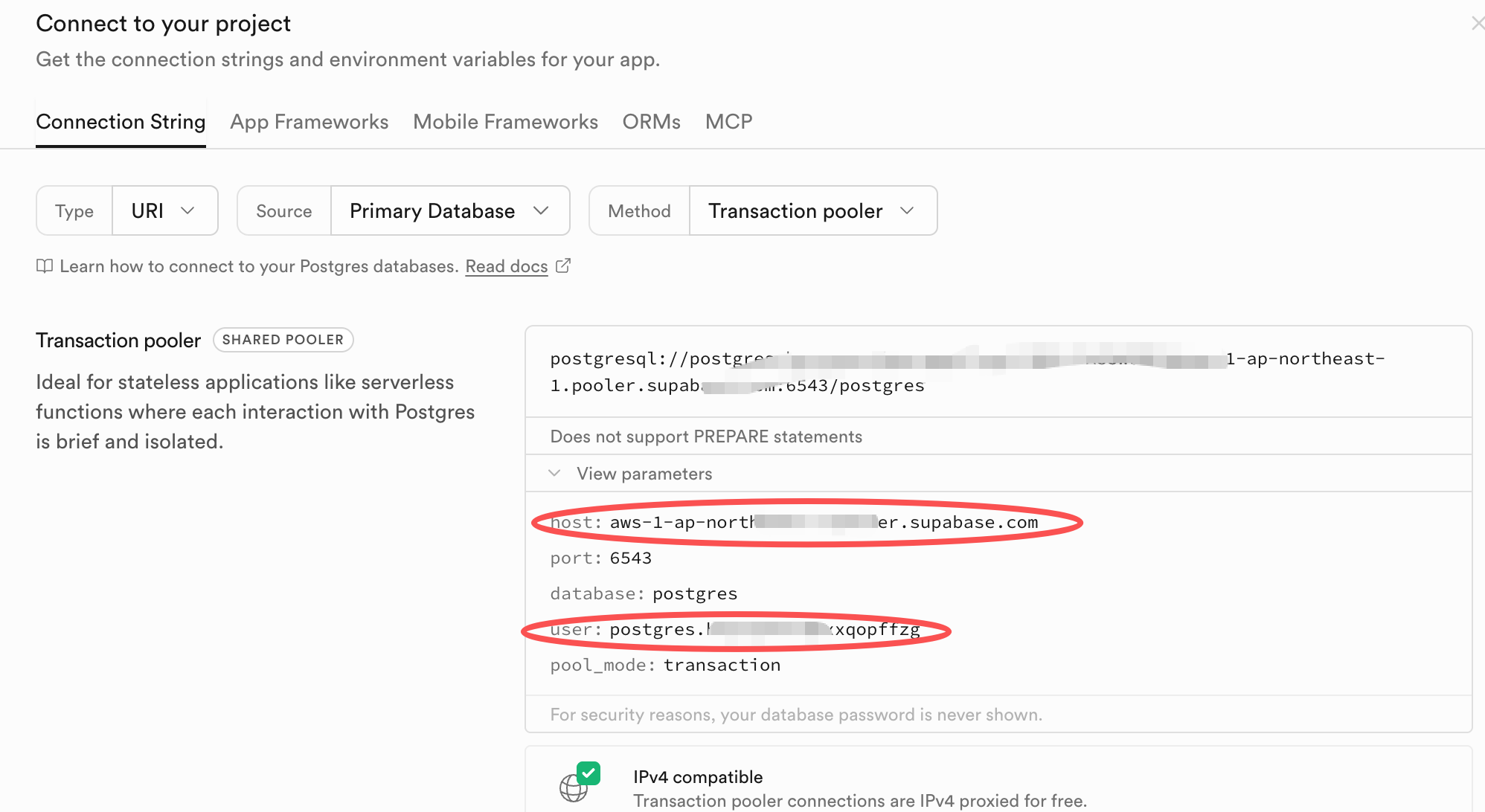Click the host parameter value
Screen dimensions: 1485x812
[824, 523]
